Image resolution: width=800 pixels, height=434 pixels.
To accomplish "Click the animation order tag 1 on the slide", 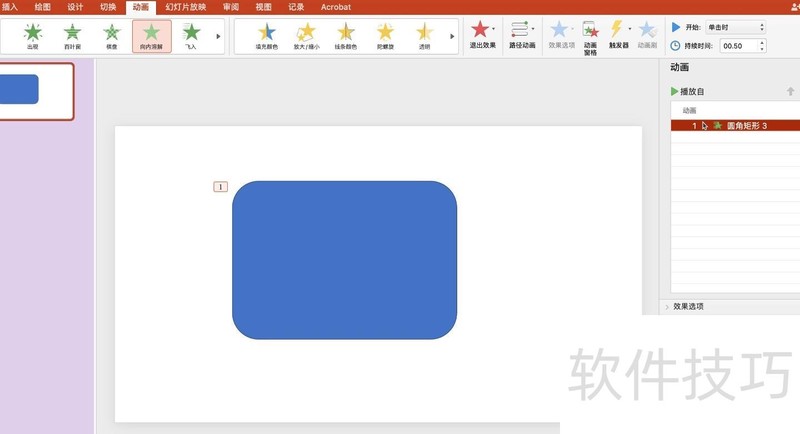I will tap(220, 187).
